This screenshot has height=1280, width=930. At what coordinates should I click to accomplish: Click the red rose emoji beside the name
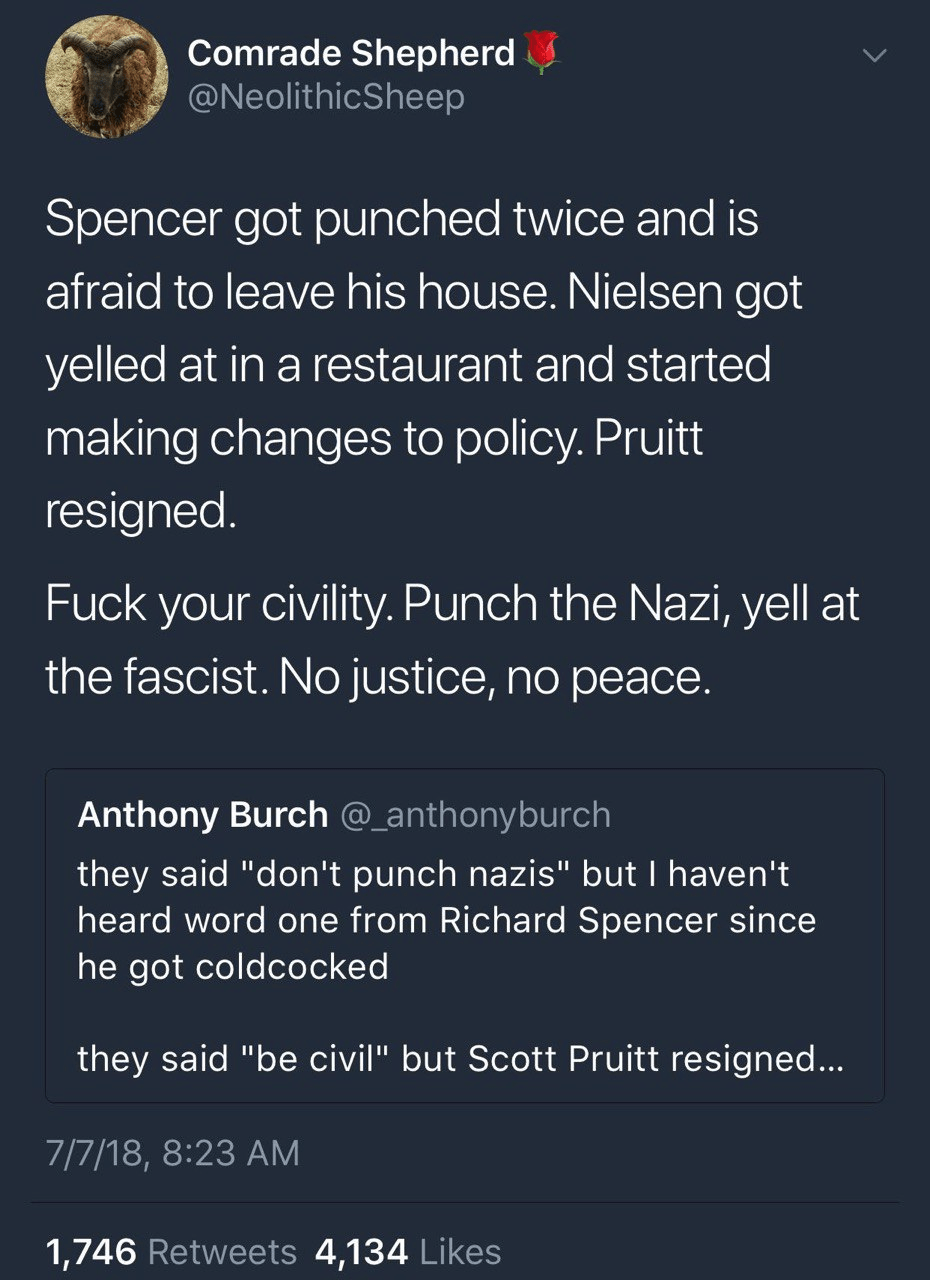coord(541,53)
